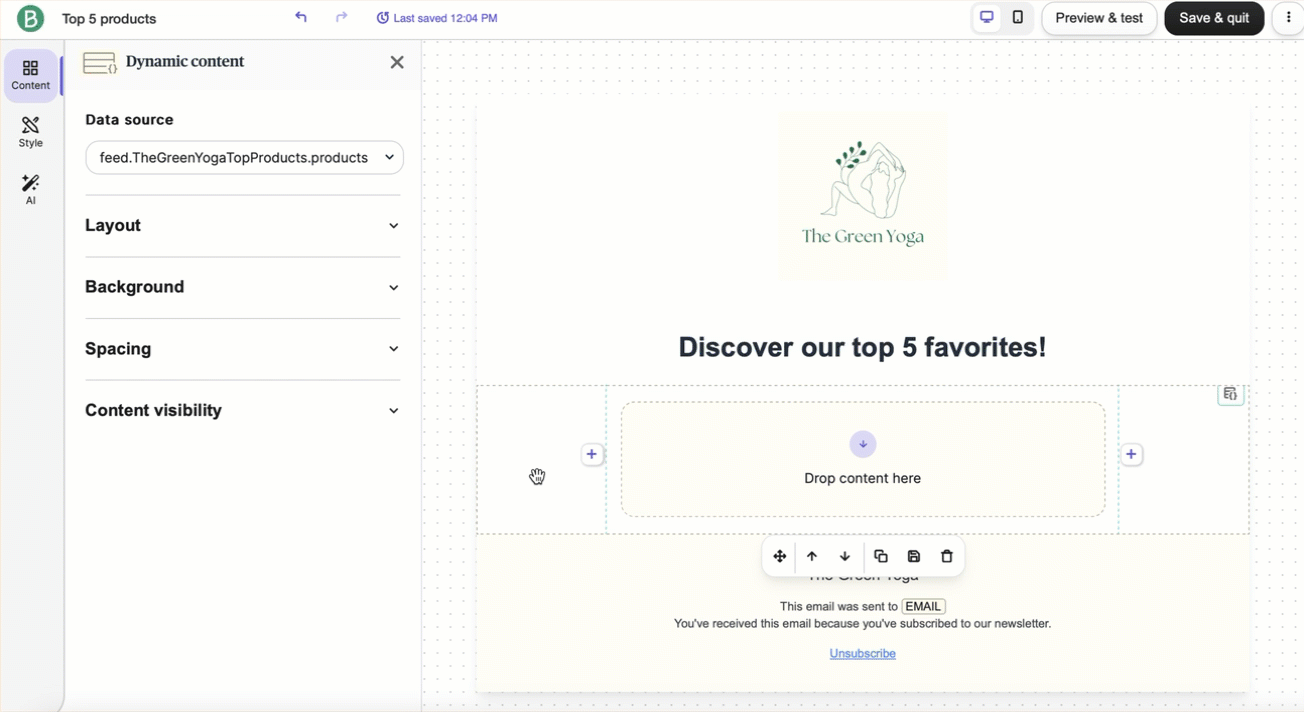This screenshot has width=1304, height=712.
Task: Expand the Background section
Action: (242, 287)
